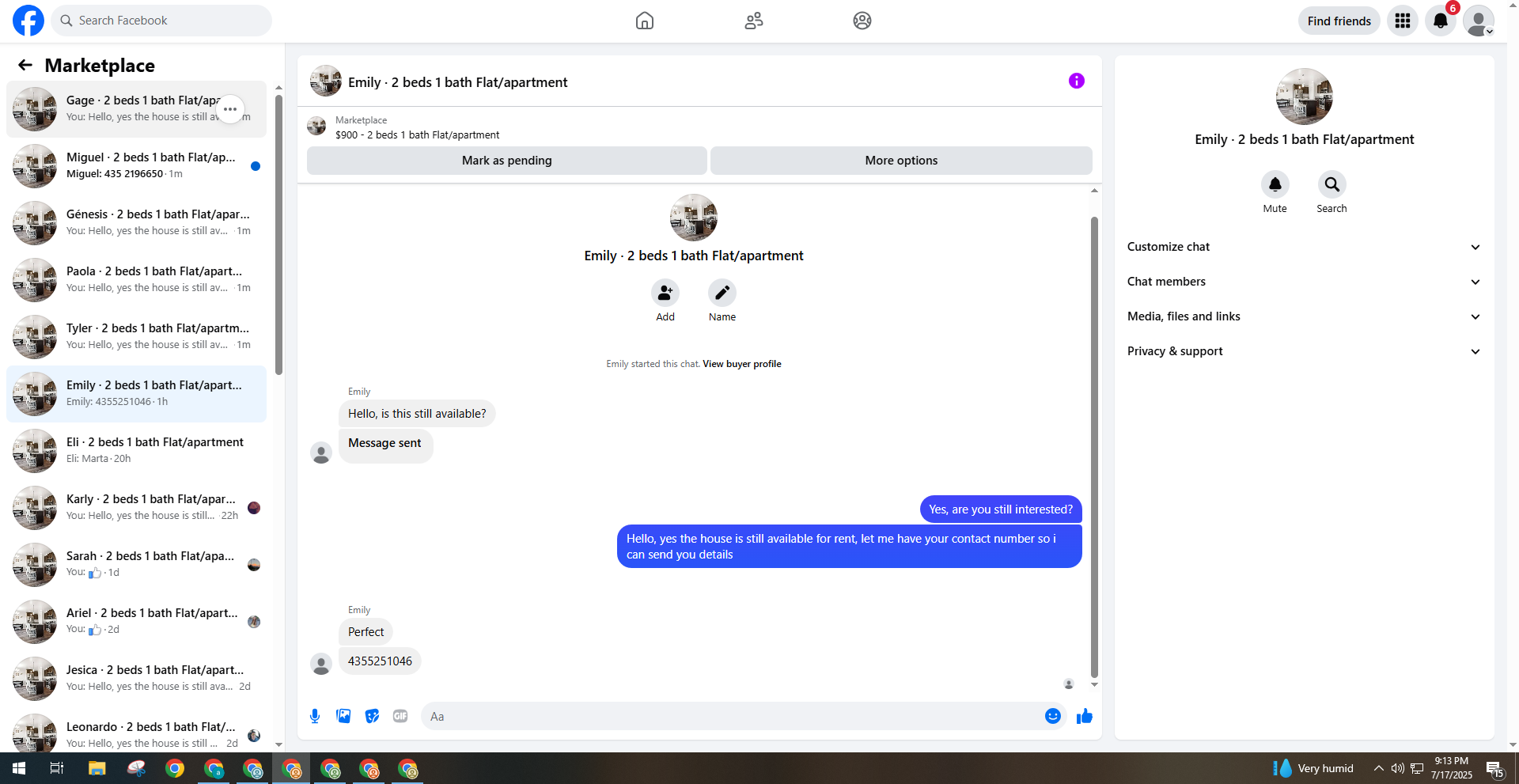Open Jesica's apartment conversation
This screenshot has width=1519, height=784.
click(x=136, y=679)
